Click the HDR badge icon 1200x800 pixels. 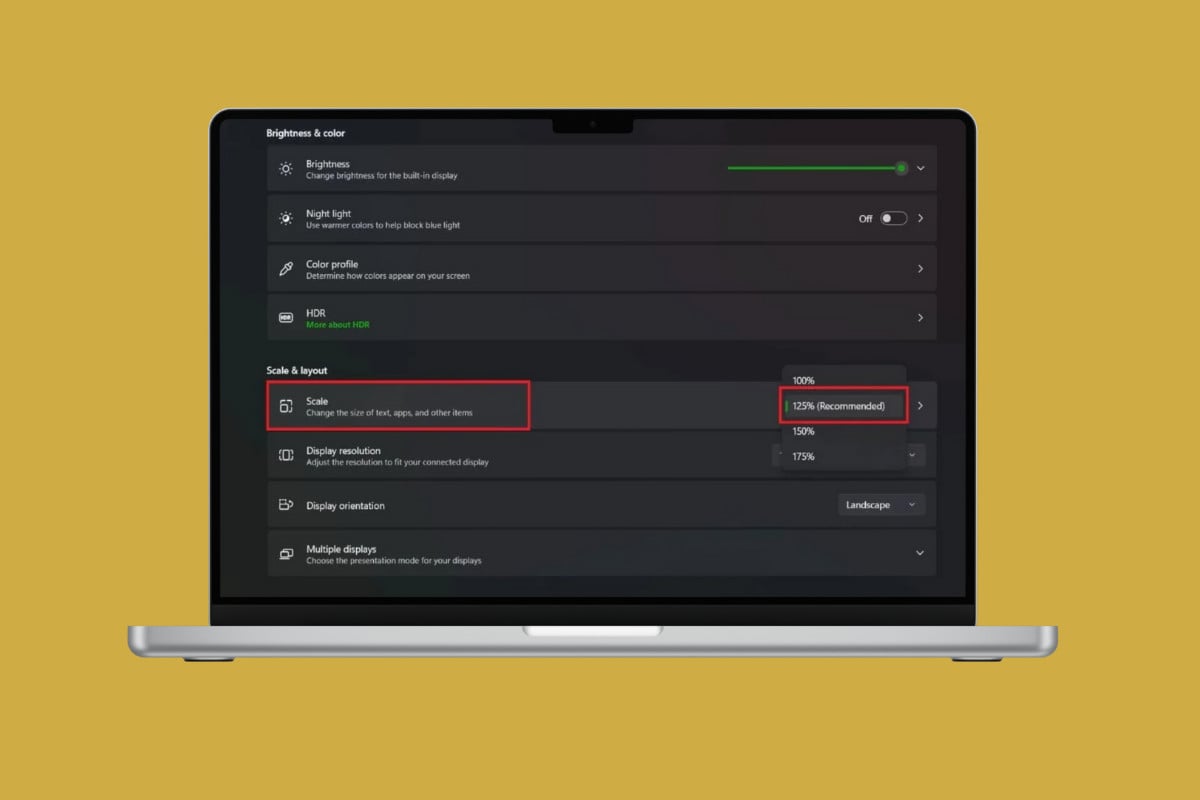pos(286,318)
